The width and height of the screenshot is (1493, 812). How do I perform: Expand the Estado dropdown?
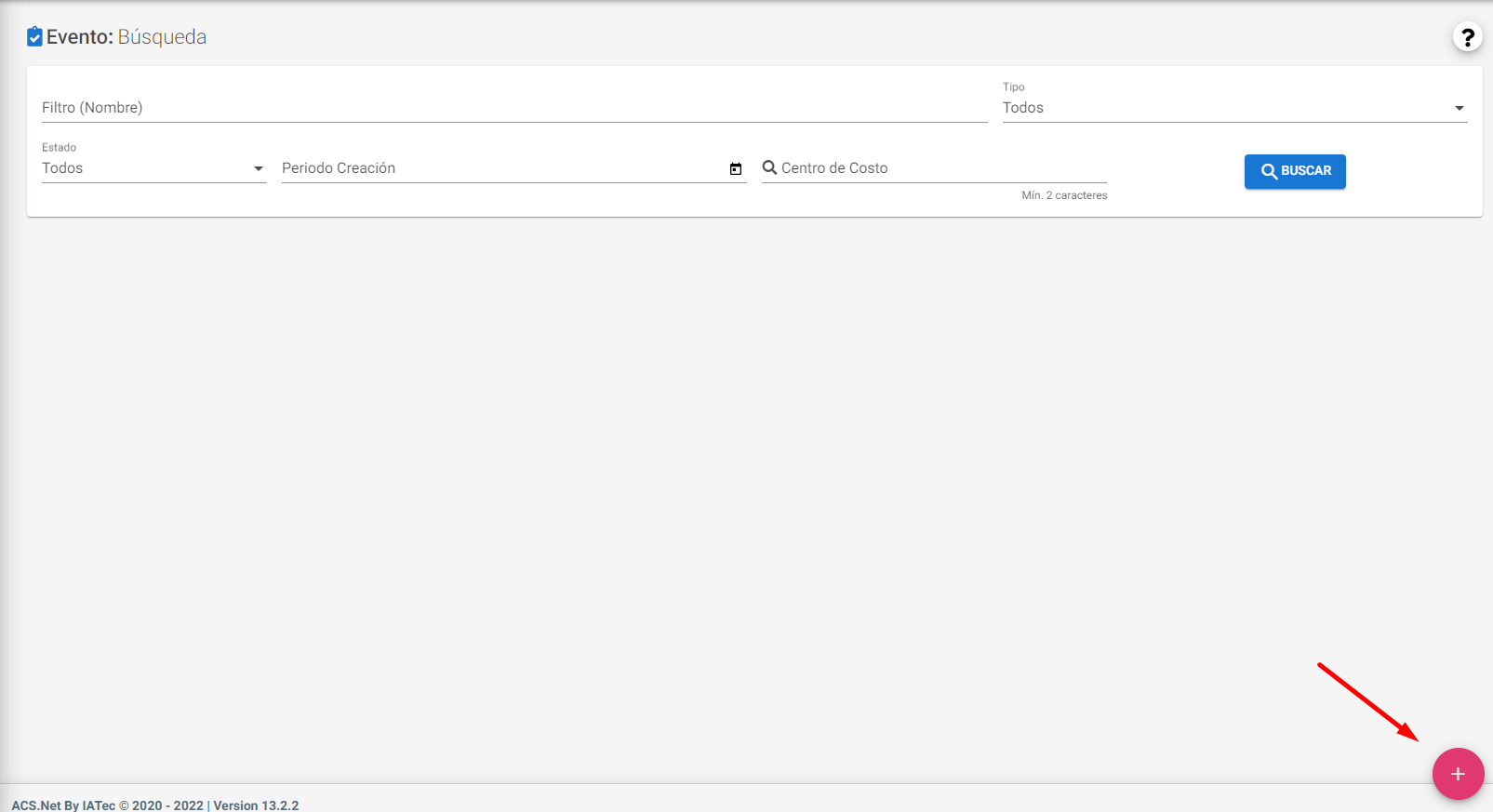pos(154,168)
